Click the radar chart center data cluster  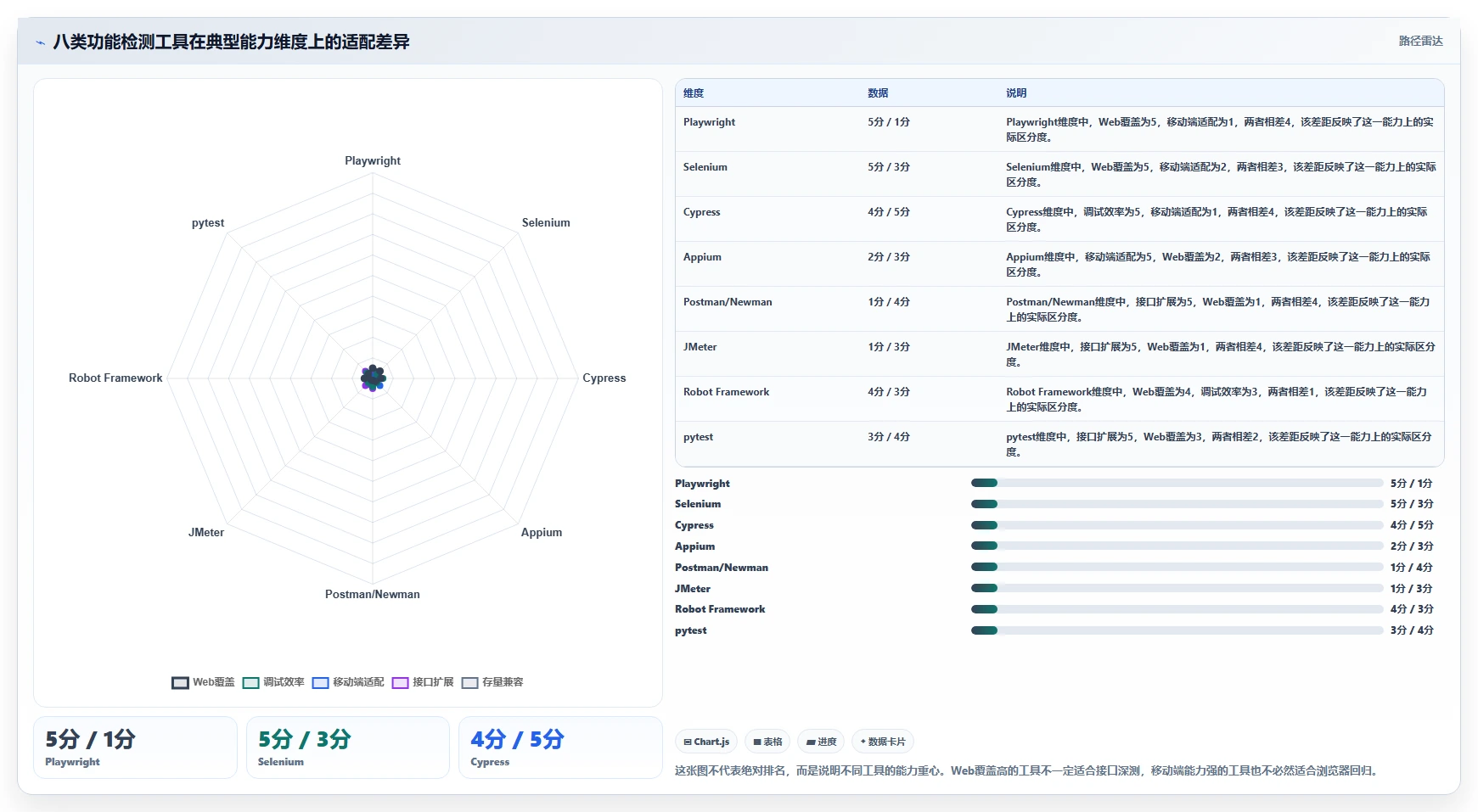(x=373, y=378)
